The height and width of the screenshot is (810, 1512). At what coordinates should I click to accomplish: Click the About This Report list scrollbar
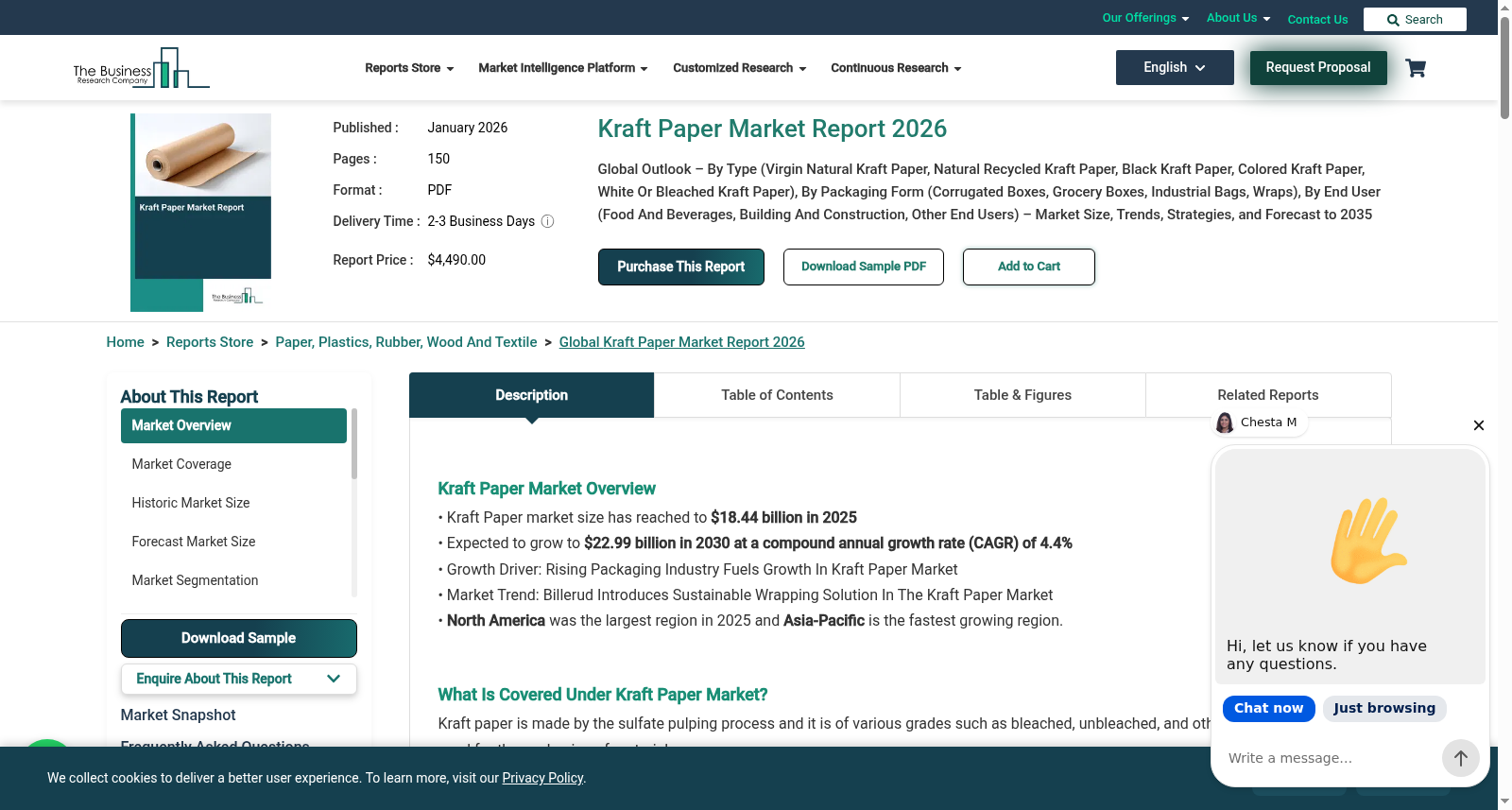354,444
